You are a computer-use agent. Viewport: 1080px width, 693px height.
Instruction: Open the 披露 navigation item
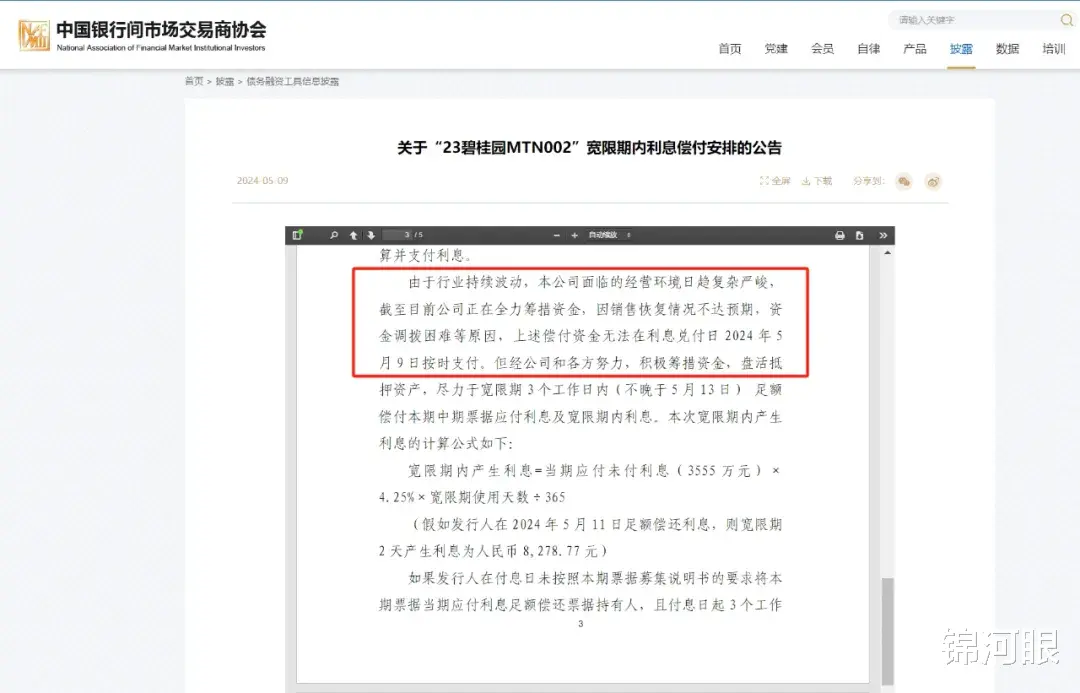pyautogui.click(x=961, y=49)
